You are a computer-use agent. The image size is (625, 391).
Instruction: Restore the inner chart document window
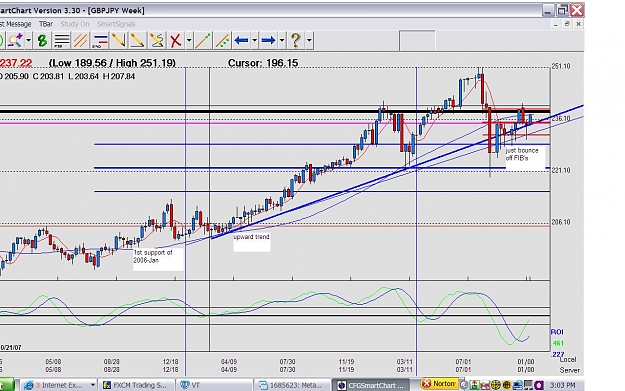[567, 24]
